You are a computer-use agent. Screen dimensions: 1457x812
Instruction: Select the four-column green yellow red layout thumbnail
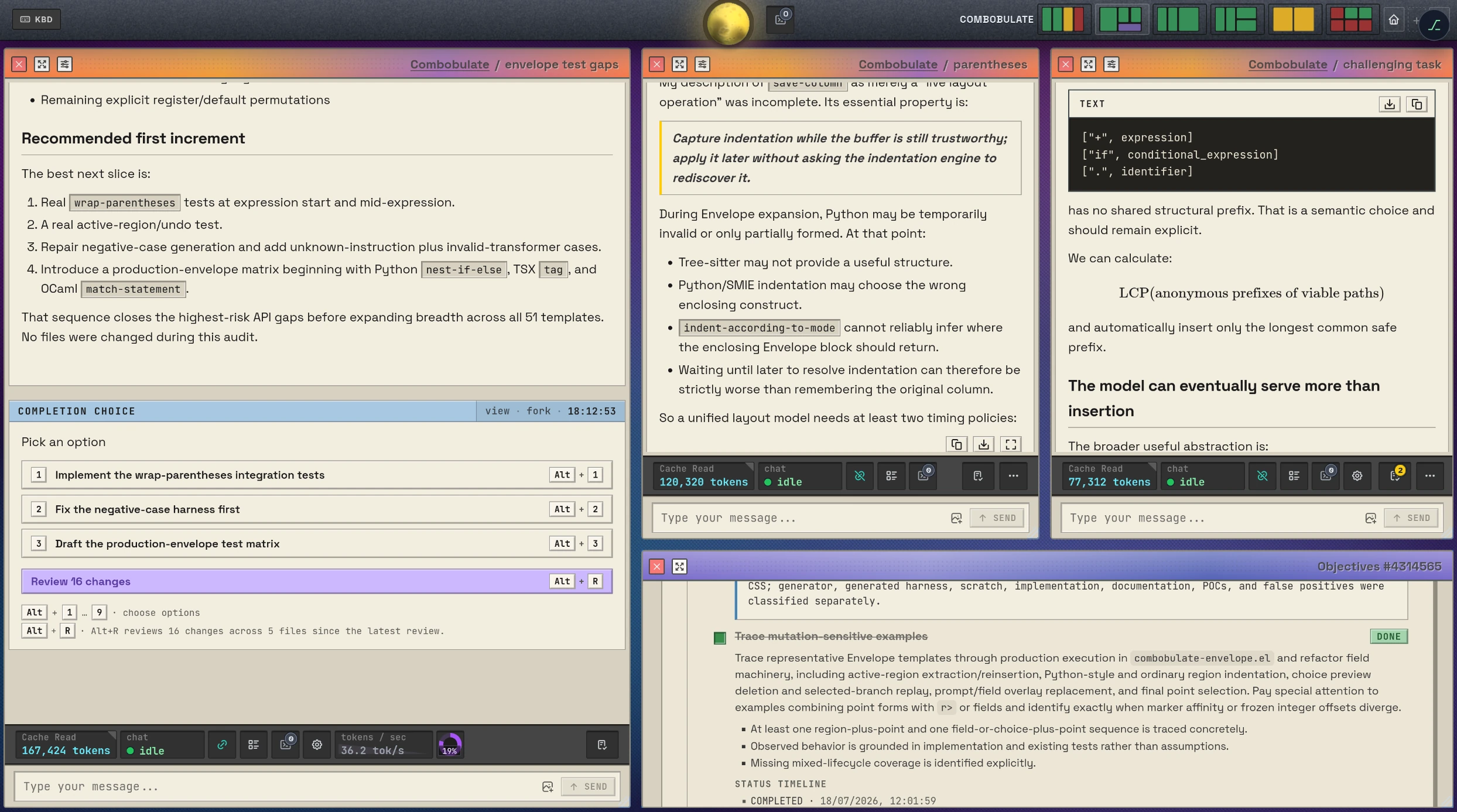pyautogui.click(x=1063, y=19)
